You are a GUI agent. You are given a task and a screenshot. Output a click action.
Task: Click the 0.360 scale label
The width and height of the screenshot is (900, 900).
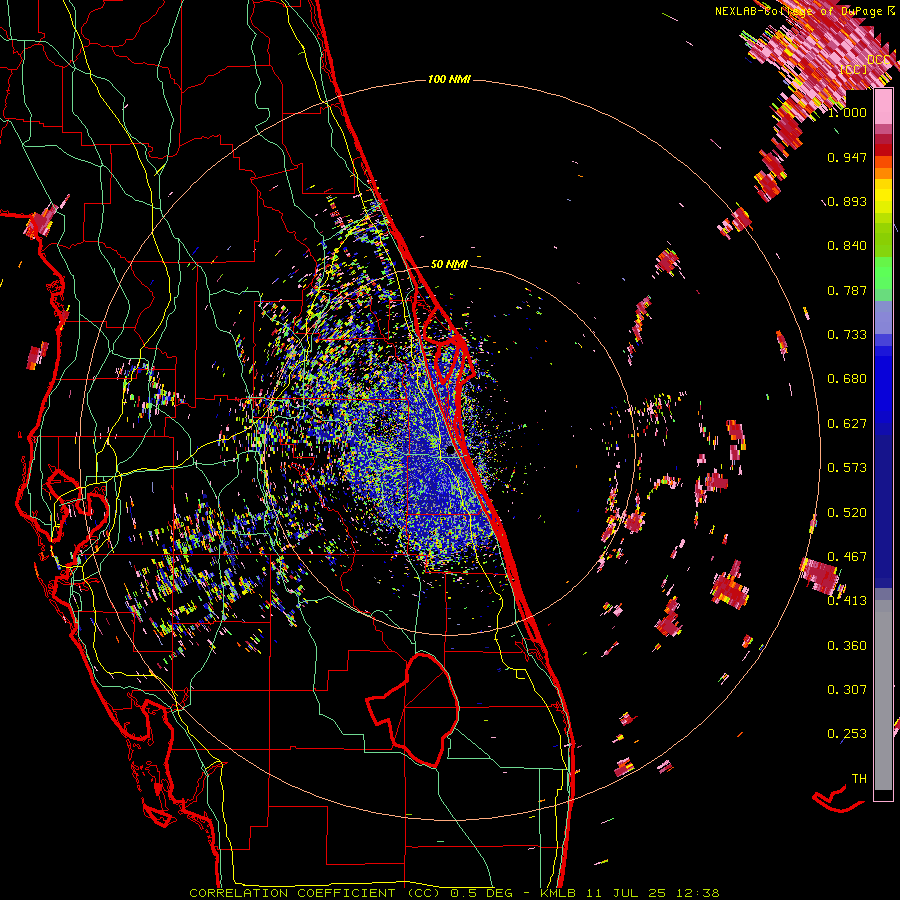(847, 646)
